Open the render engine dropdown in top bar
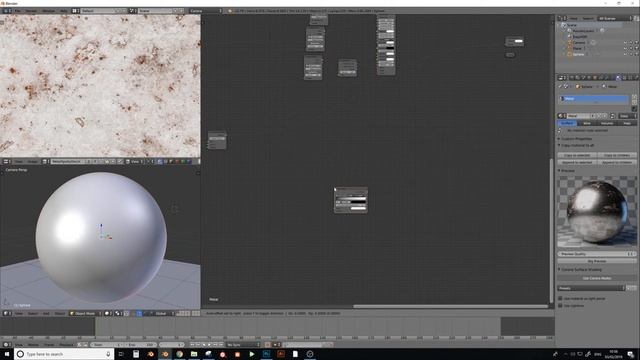 tap(205, 11)
